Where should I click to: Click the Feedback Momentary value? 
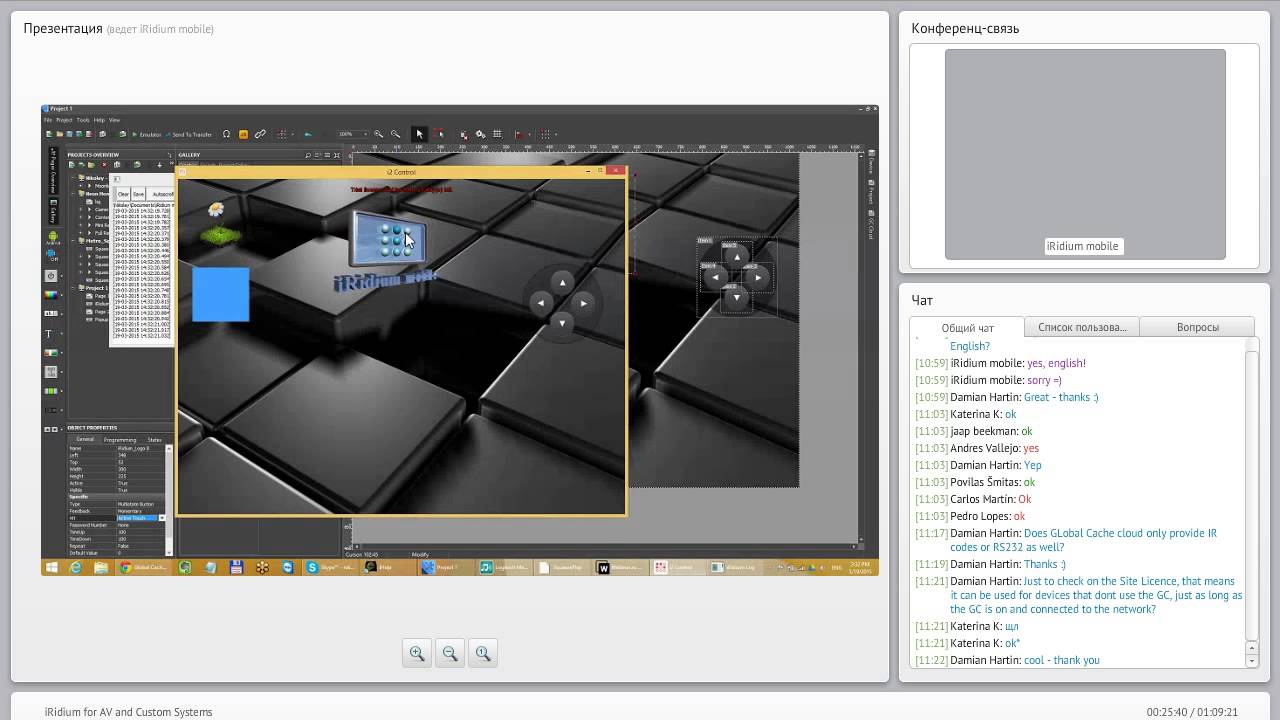click(140, 511)
